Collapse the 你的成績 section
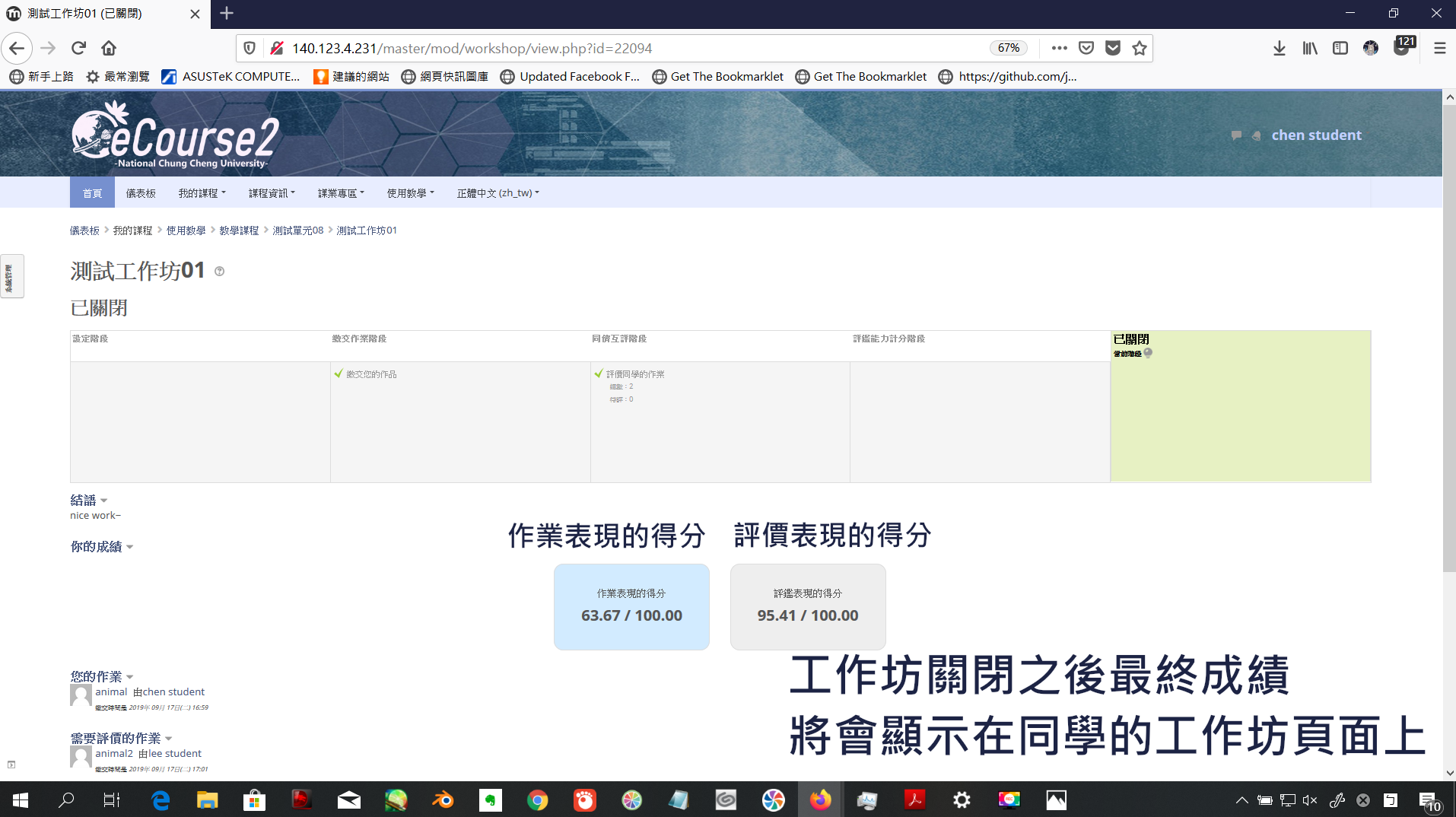 [x=129, y=547]
